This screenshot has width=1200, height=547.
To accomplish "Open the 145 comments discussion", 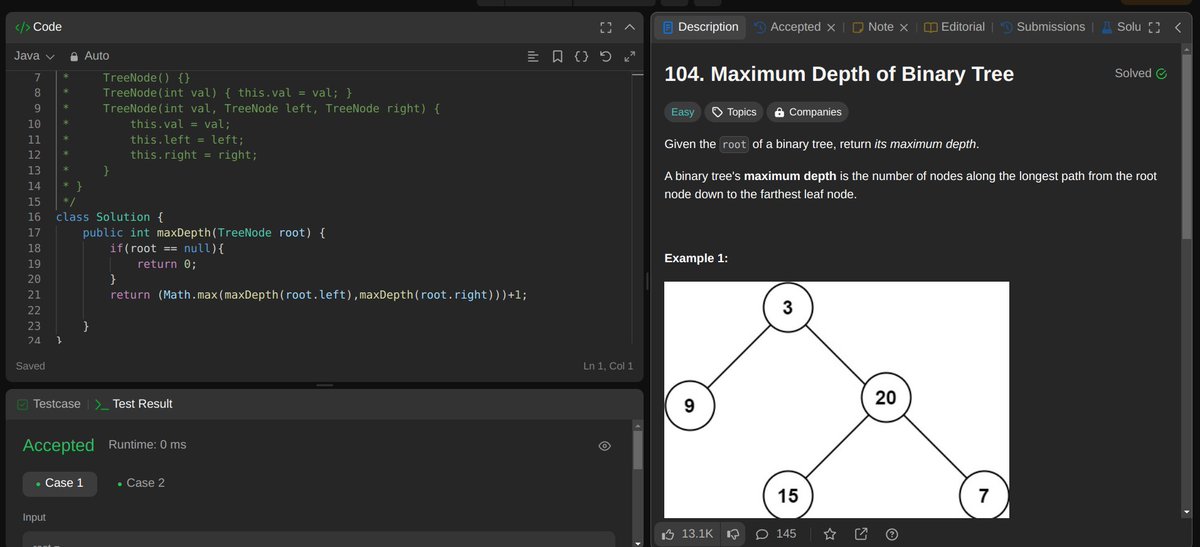I will (x=776, y=534).
